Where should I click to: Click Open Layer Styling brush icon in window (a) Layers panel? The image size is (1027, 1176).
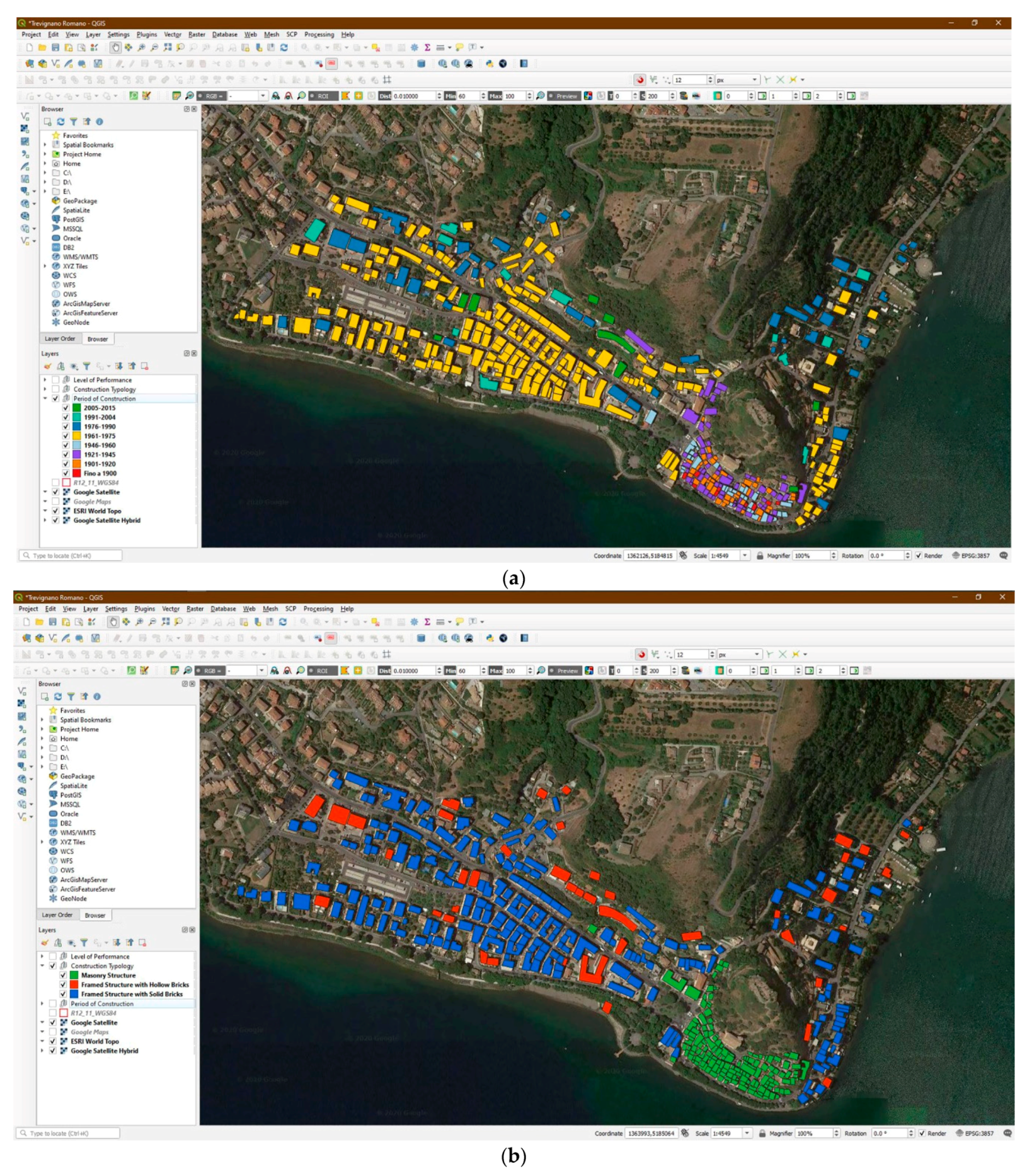pyautogui.click(x=47, y=366)
